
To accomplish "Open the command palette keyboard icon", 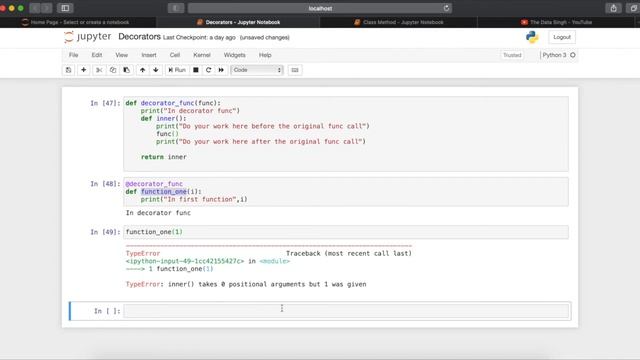I will [x=295, y=70].
